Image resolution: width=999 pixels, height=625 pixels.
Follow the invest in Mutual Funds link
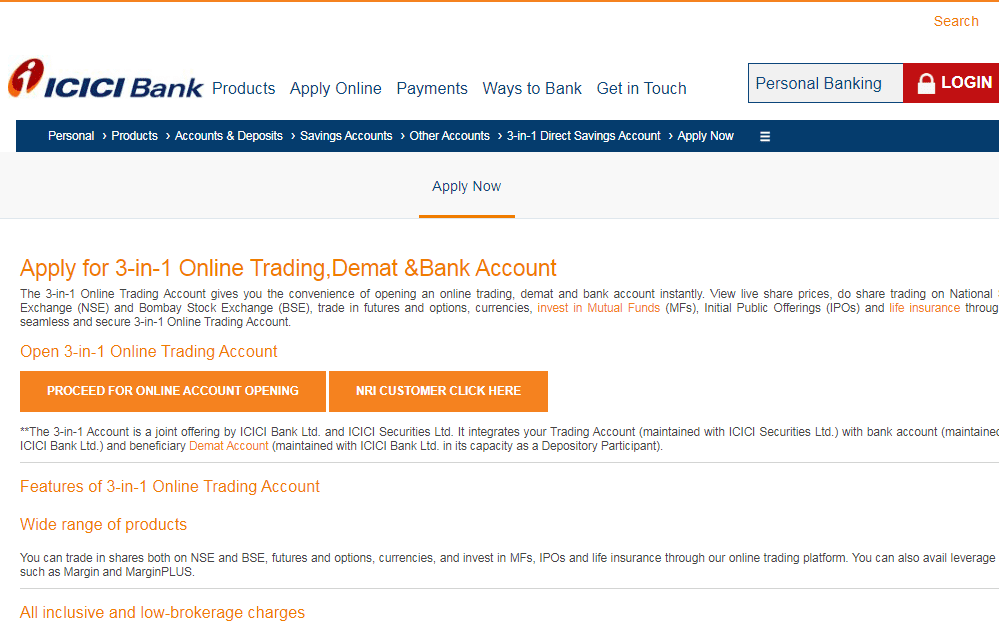[598, 308]
